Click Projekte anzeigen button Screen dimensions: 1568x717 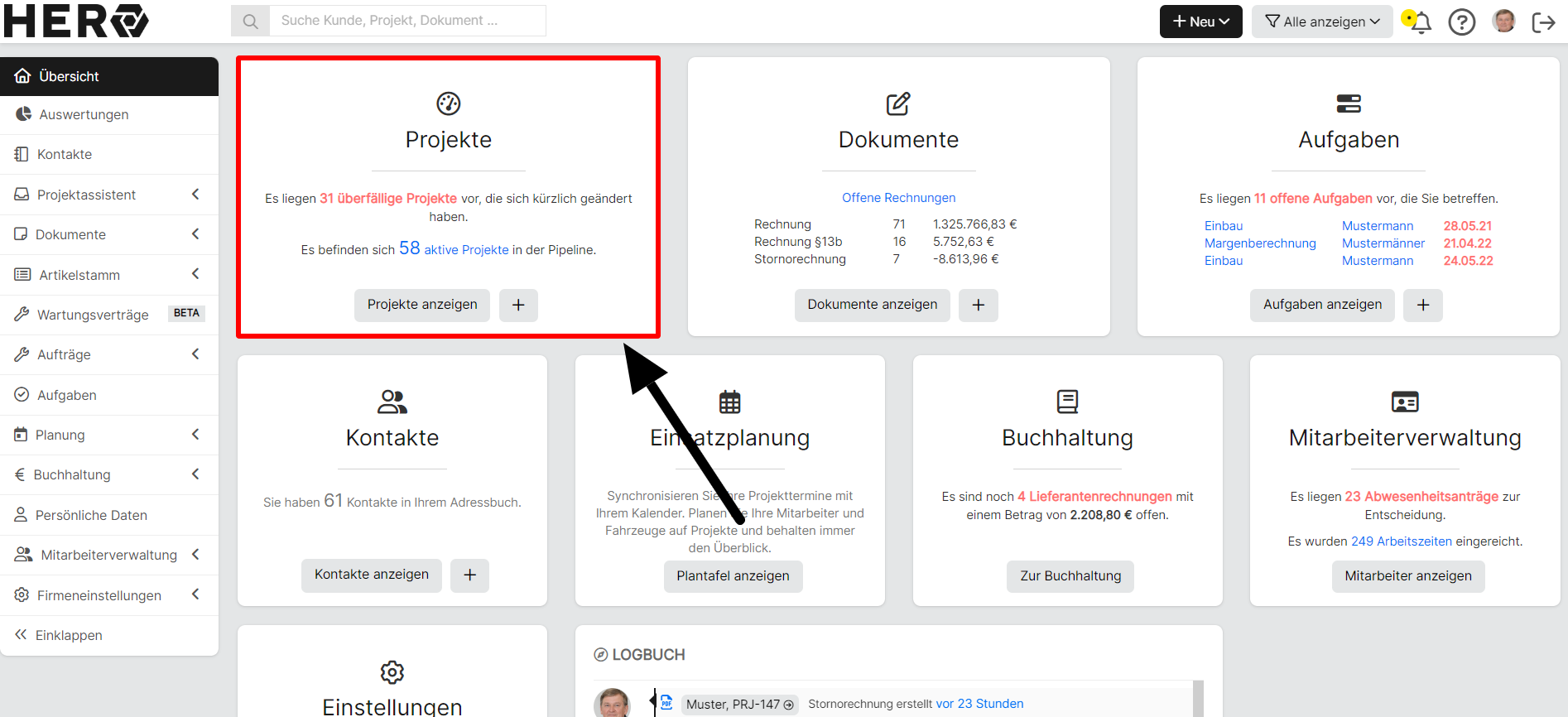(422, 305)
